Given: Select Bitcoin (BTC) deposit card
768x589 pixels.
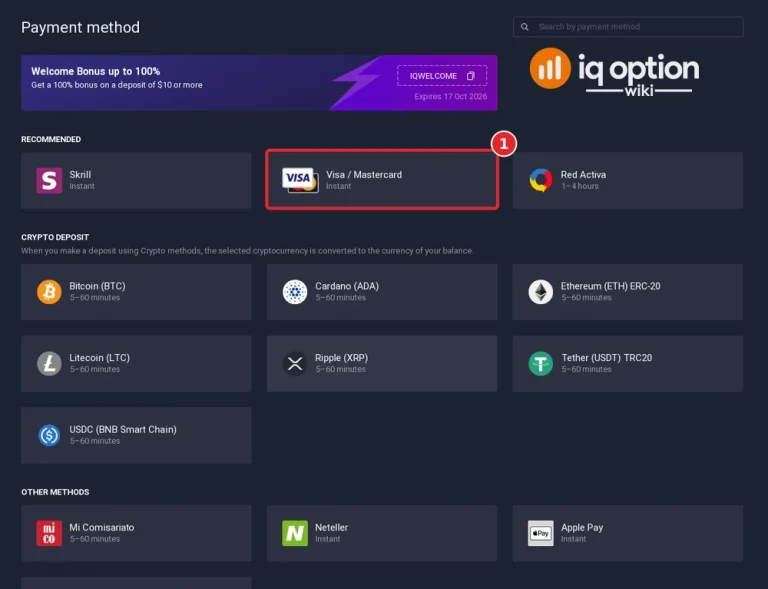Looking at the screenshot, I should point(136,292).
